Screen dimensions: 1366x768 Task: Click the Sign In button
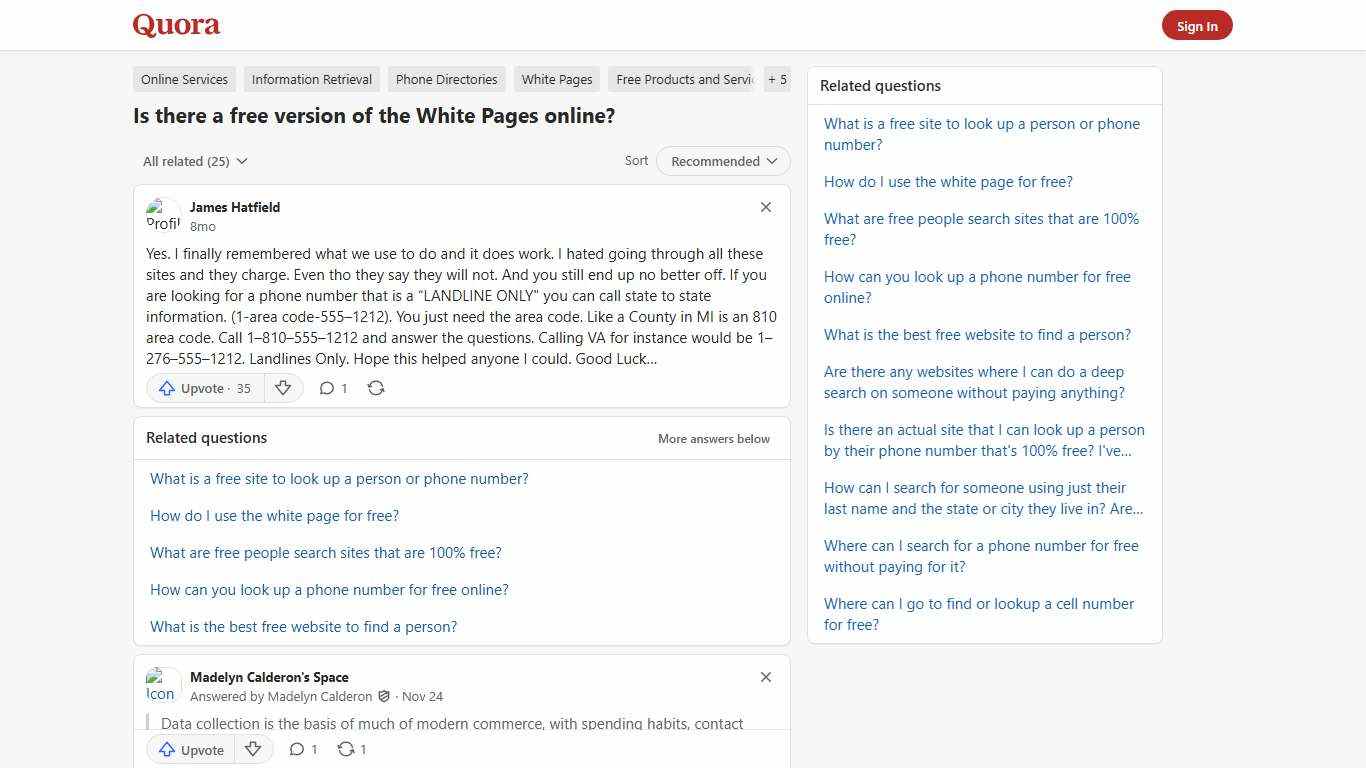(1197, 25)
